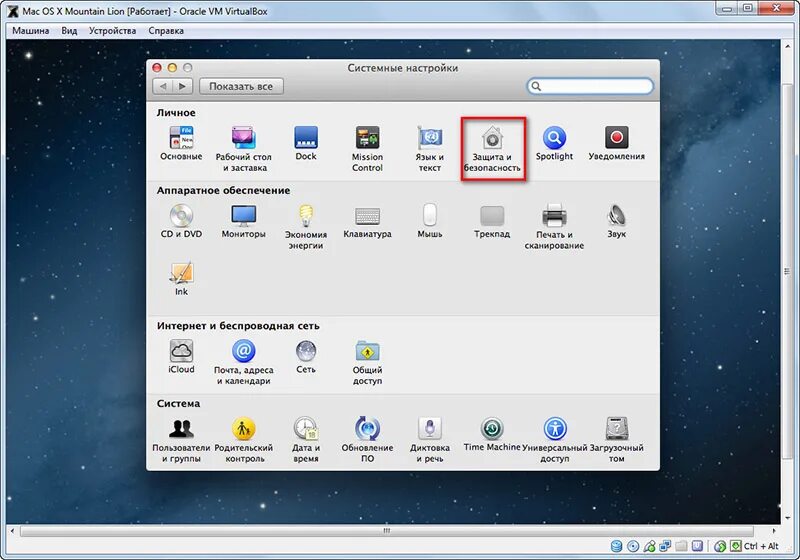Open Печать и сканирование pane

coord(554,227)
